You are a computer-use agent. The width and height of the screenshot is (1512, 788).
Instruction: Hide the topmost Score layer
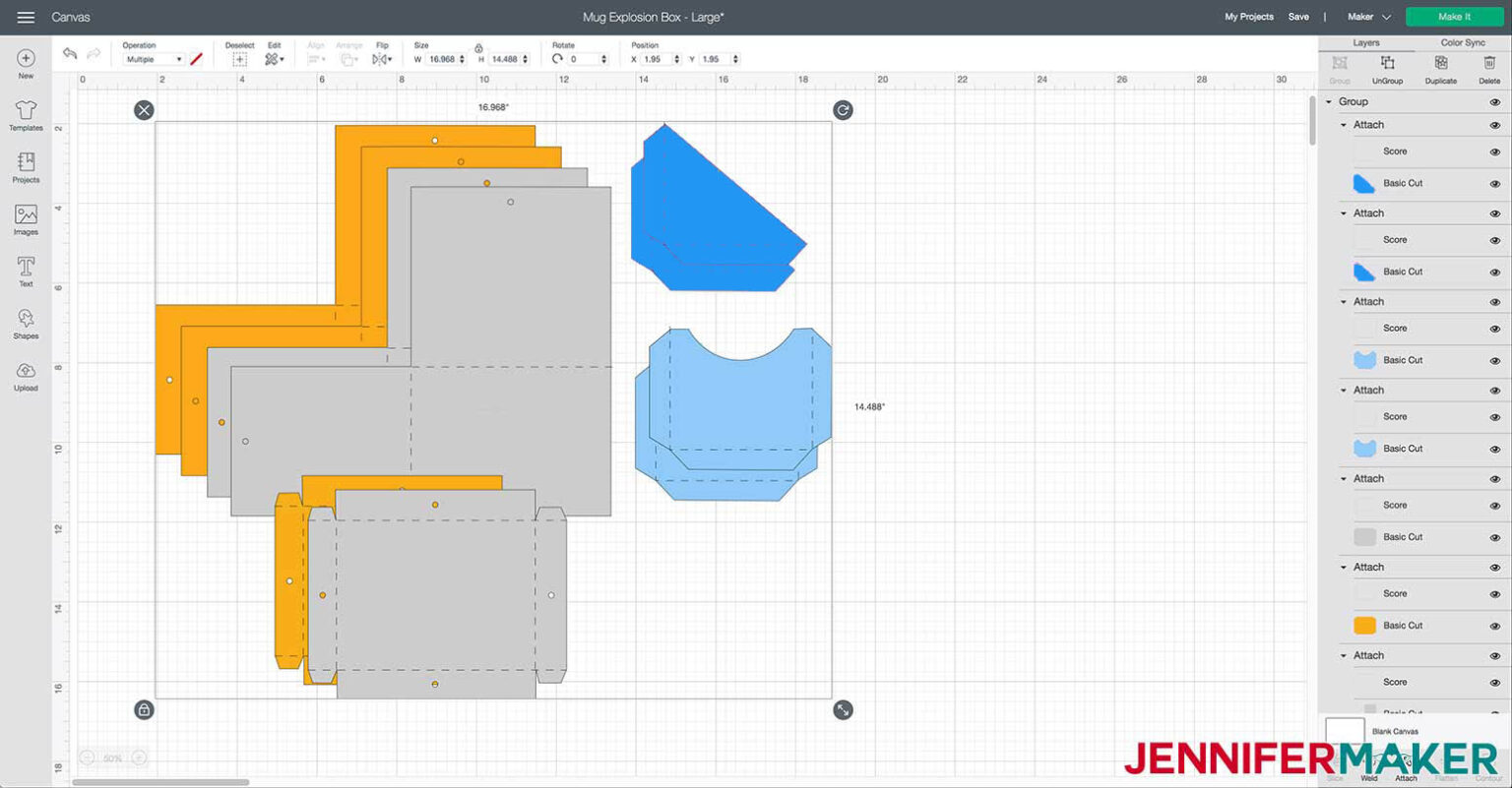(1494, 152)
